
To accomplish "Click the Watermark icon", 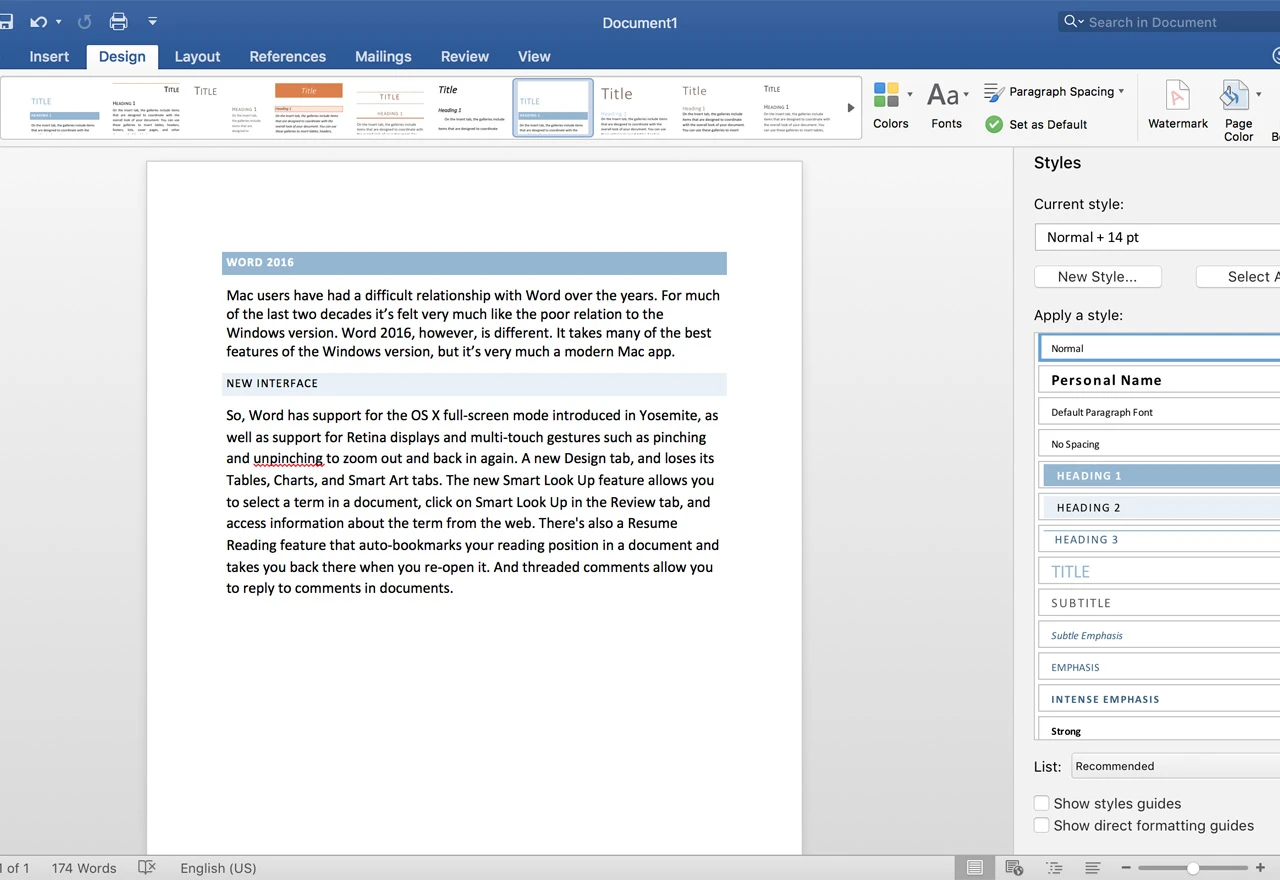I will pyautogui.click(x=1178, y=97).
